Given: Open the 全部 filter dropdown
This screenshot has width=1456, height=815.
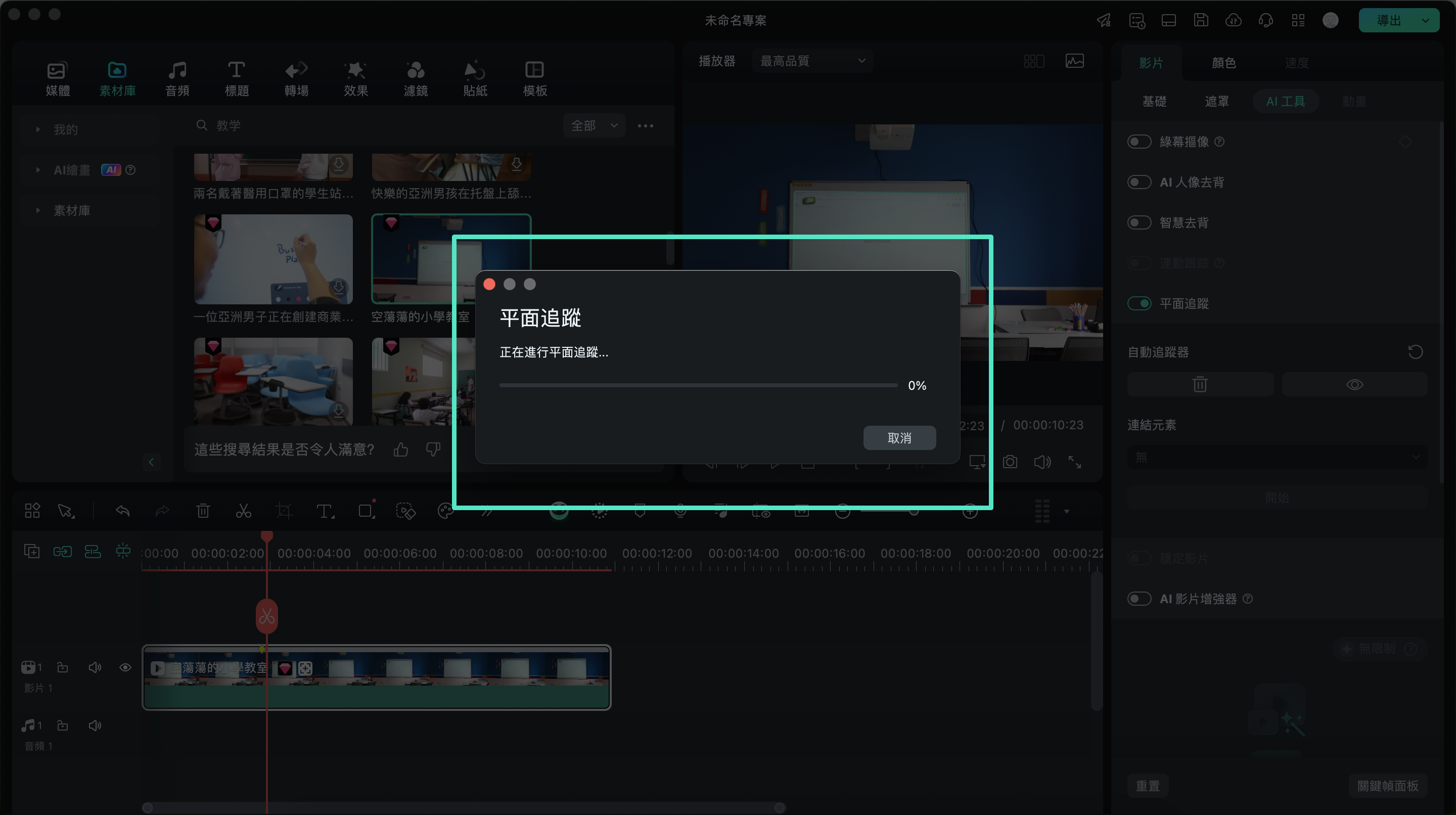Looking at the screenshot, I should click(x=594, y=125).
